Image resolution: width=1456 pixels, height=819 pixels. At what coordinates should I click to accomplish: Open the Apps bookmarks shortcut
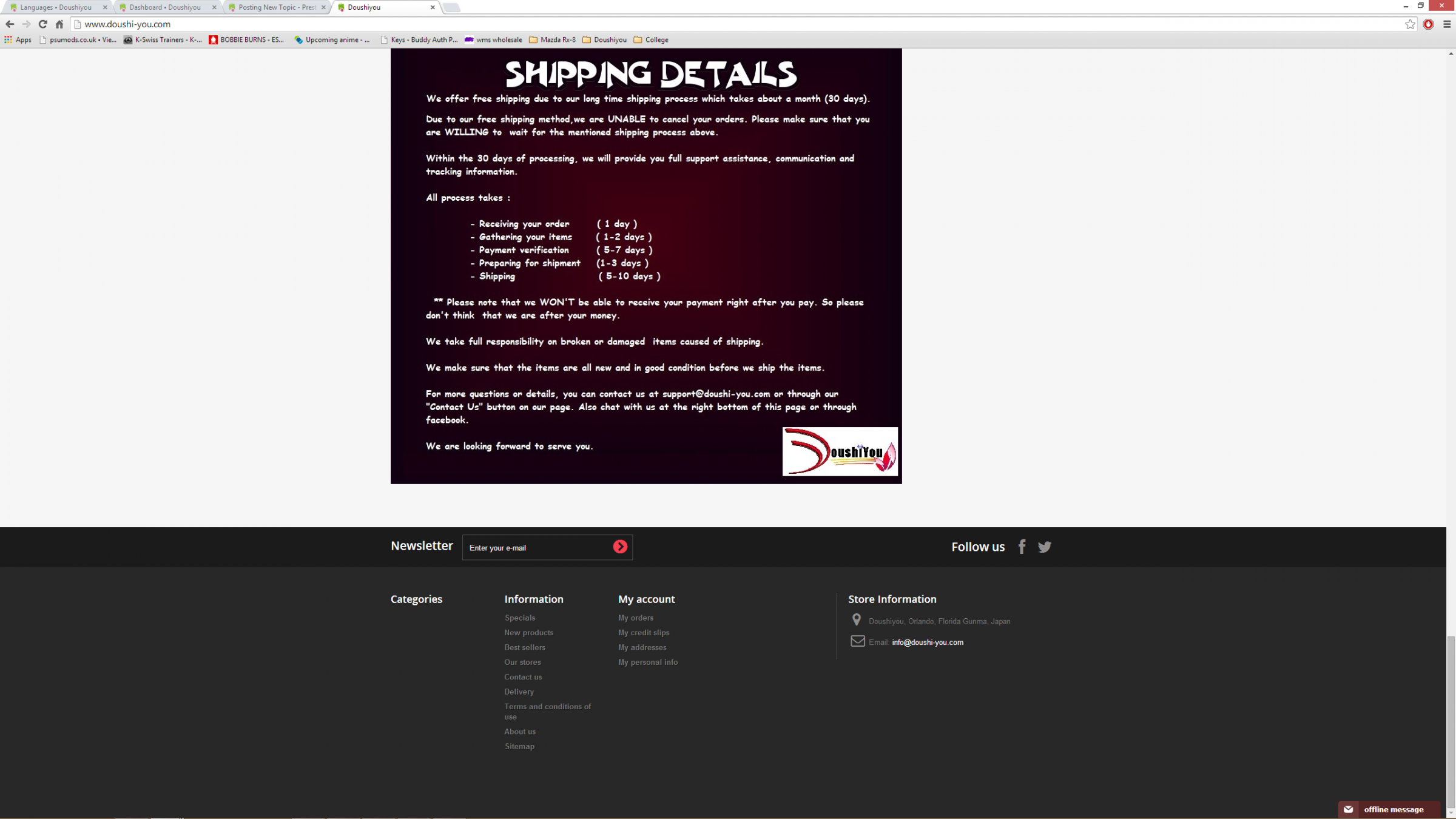point(18,40)
